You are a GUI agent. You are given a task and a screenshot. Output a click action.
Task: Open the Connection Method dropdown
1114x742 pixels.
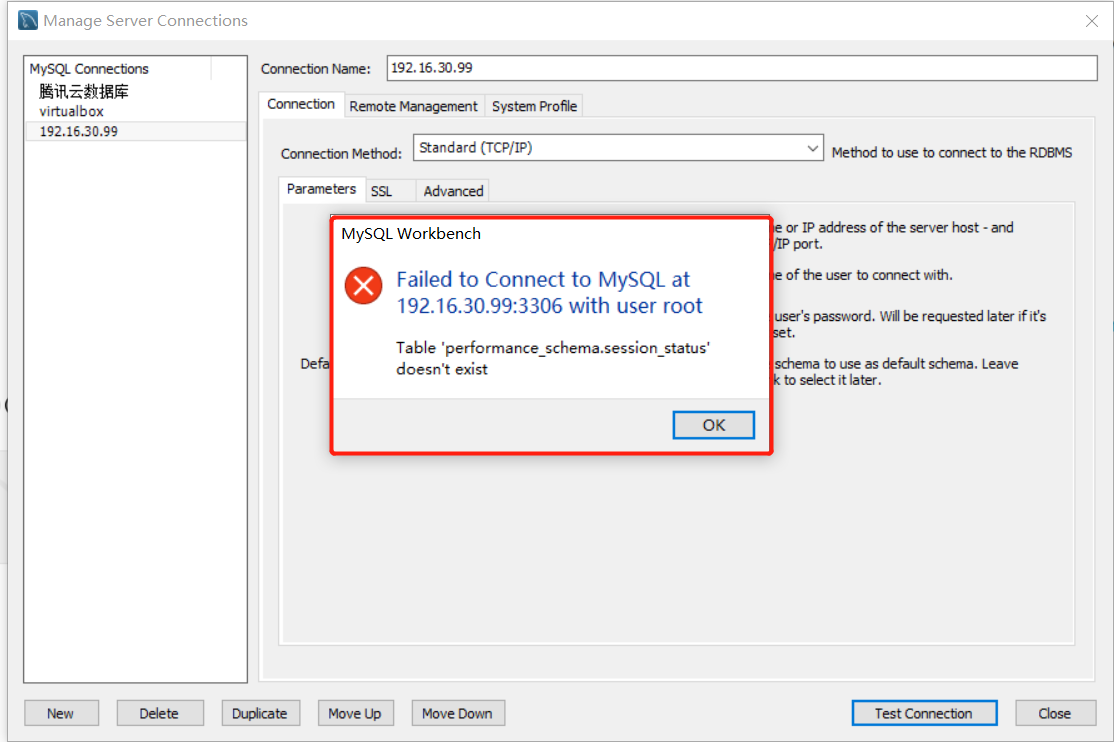pyautogui.click(x=618, y=148)
